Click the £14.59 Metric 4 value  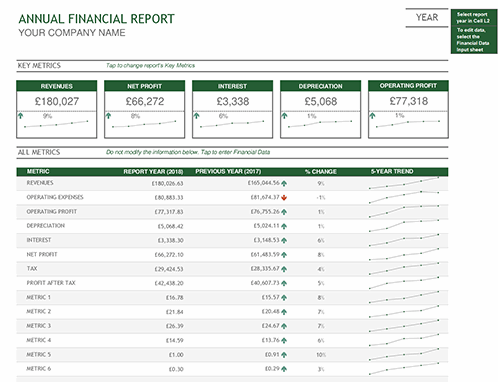[175, 340]
